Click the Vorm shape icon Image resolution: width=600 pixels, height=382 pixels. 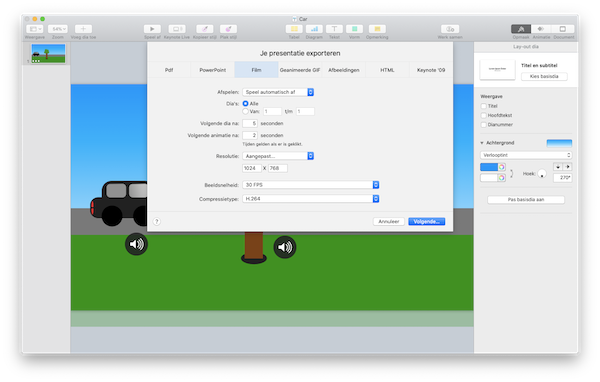[x=354, y=29]
